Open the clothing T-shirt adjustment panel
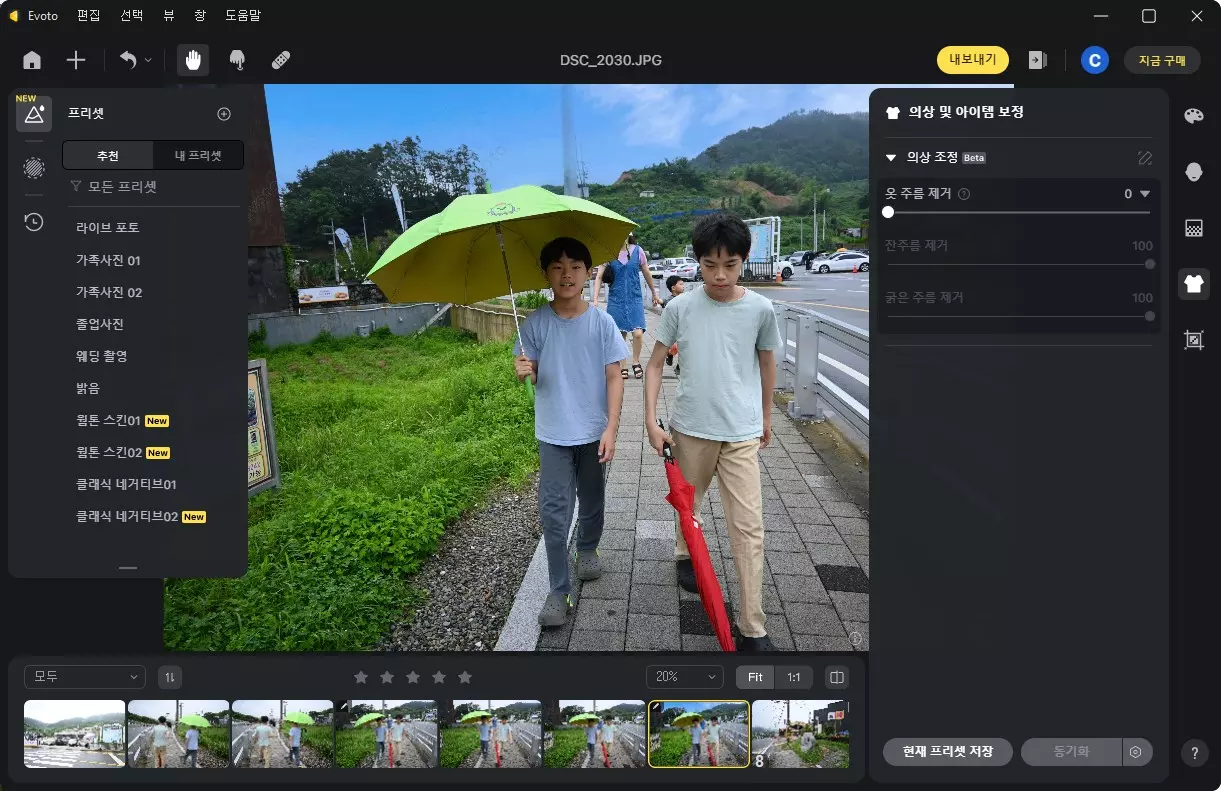Screen dimensions: 1221x791 [1193, 283]
